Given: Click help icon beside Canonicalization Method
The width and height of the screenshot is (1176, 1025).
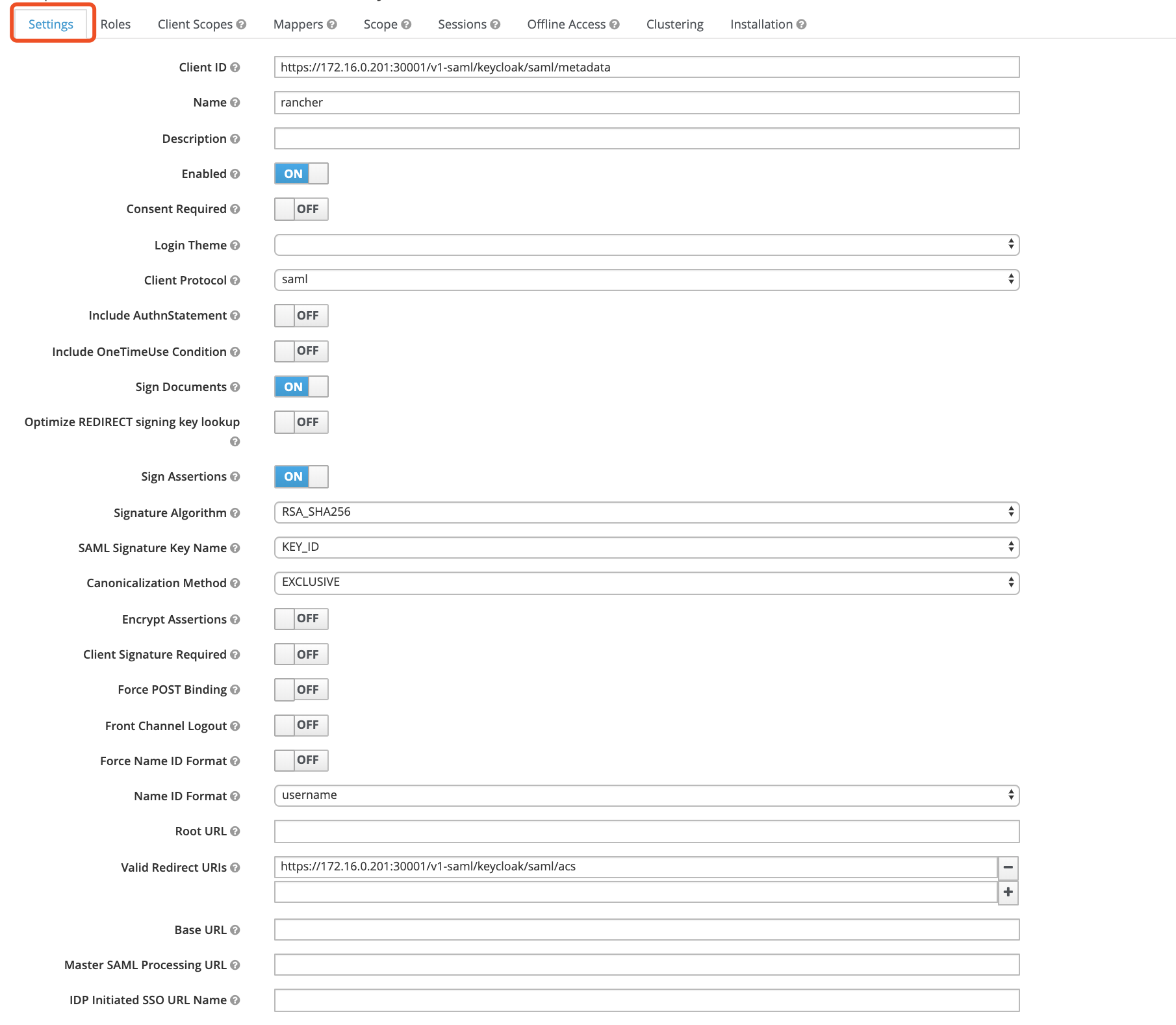Looking at the screenshot, I should [x=235, y=583].
